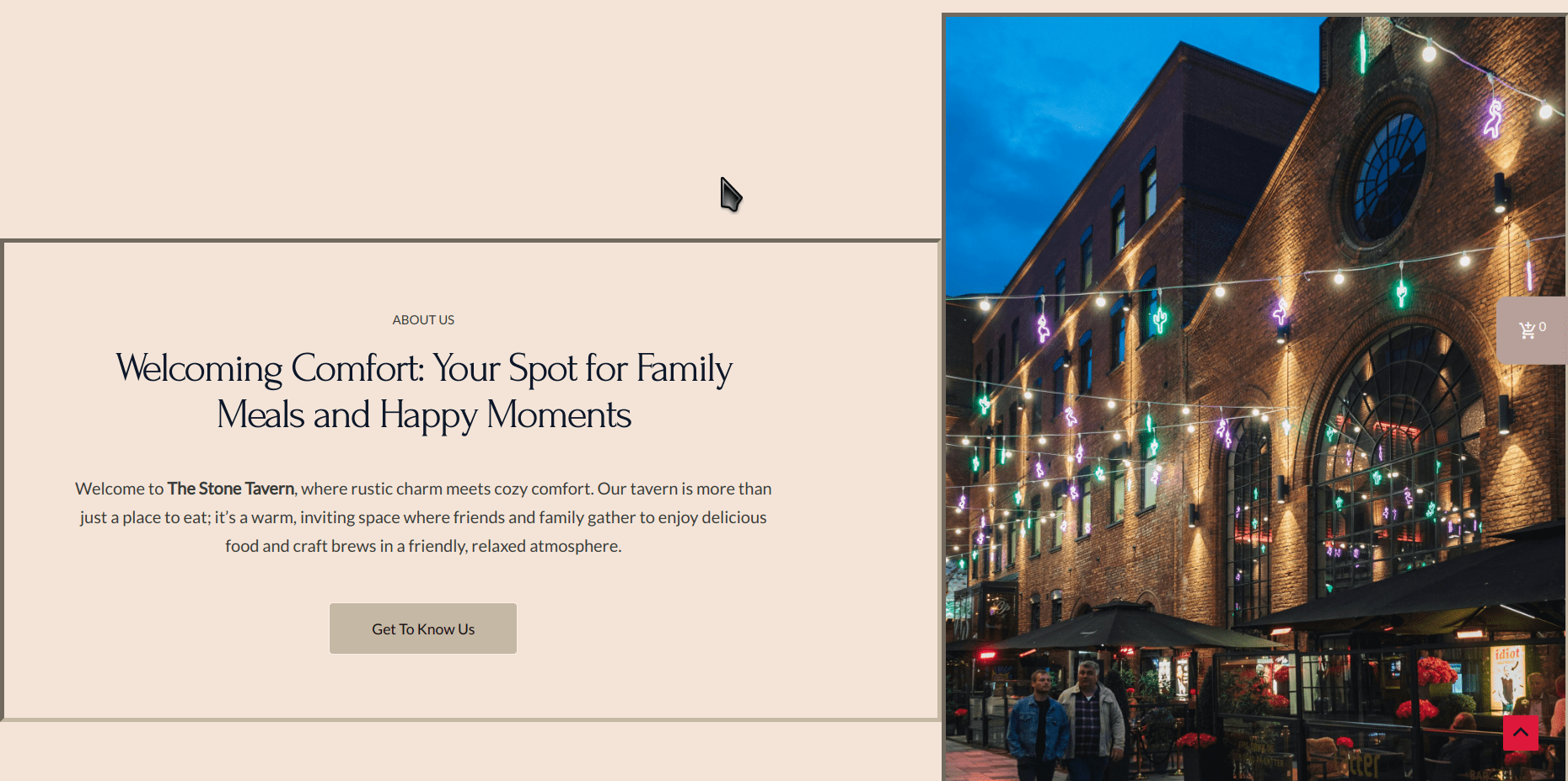The width and height of the screenshot is (1568, 781).
Task: Click the green neon cactus light
Action: pyautogui.click(x=1160, y=318)
